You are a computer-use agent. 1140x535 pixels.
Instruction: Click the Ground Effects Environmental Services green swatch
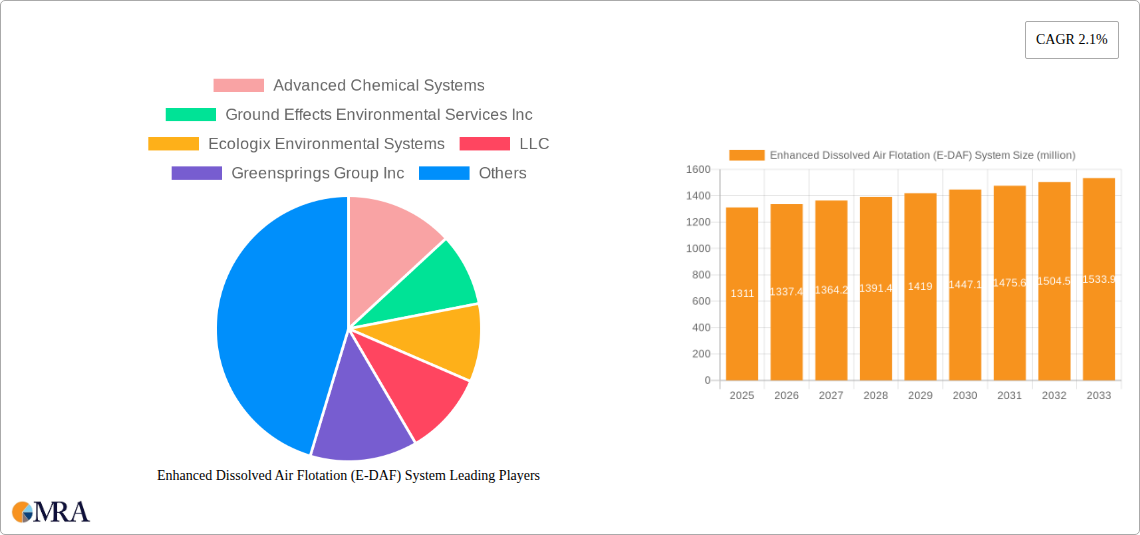coord(190,114)
